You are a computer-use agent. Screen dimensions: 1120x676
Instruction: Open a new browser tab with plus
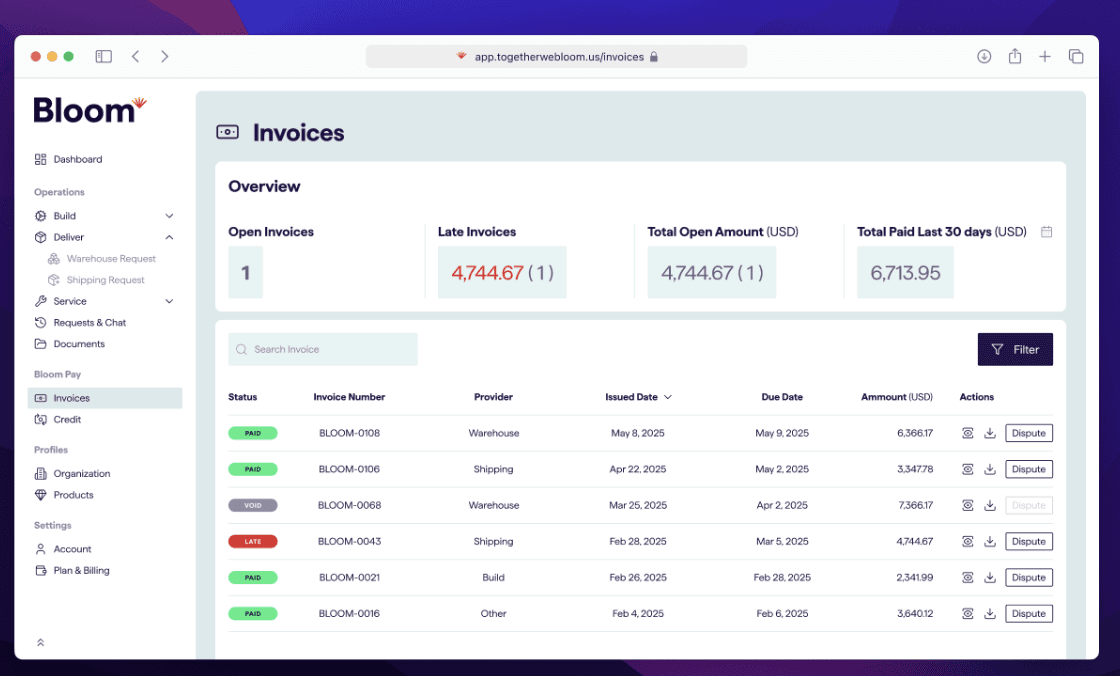coord(1044,56)
